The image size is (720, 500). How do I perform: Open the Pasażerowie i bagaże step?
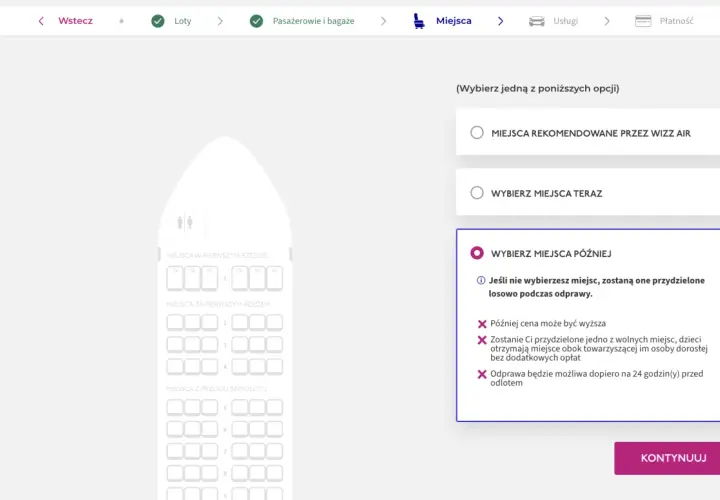(x=313, y=21)
